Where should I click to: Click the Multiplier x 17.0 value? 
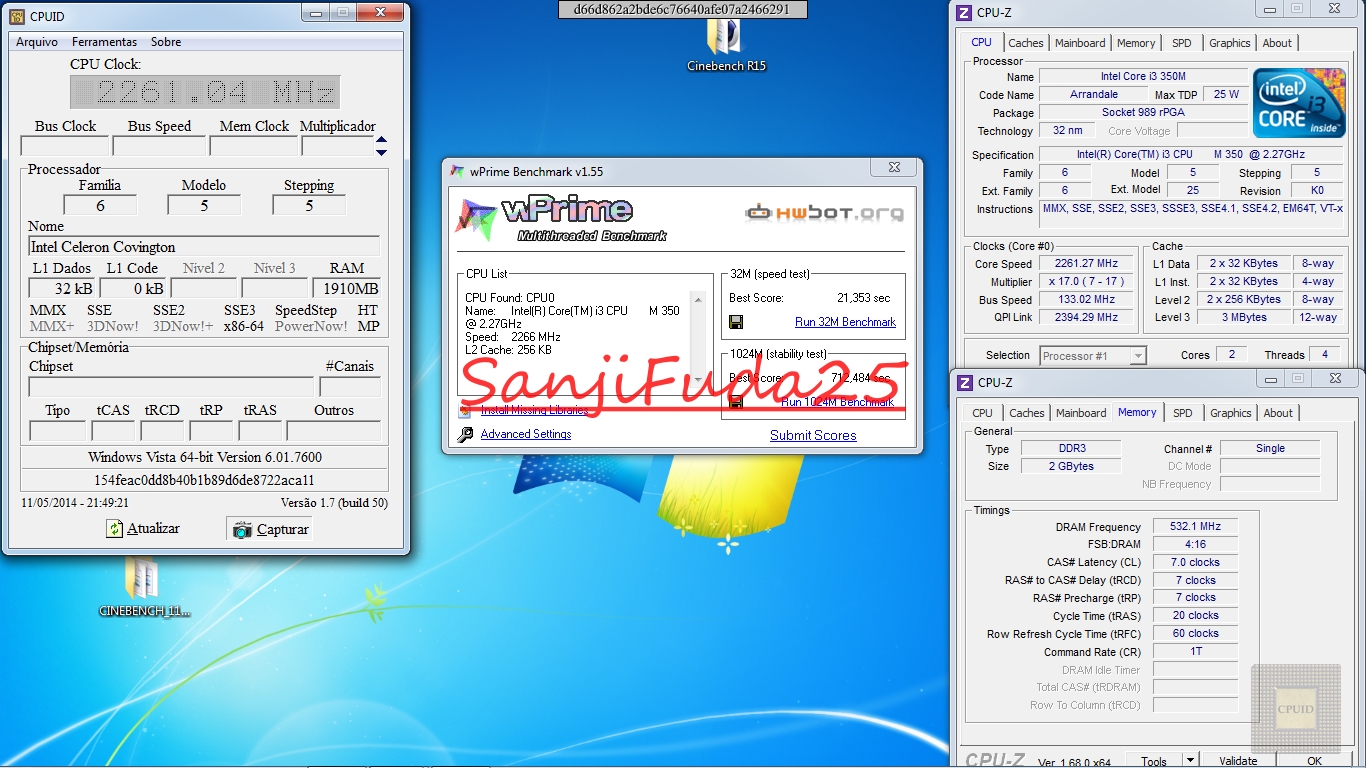click(1086, 282)
